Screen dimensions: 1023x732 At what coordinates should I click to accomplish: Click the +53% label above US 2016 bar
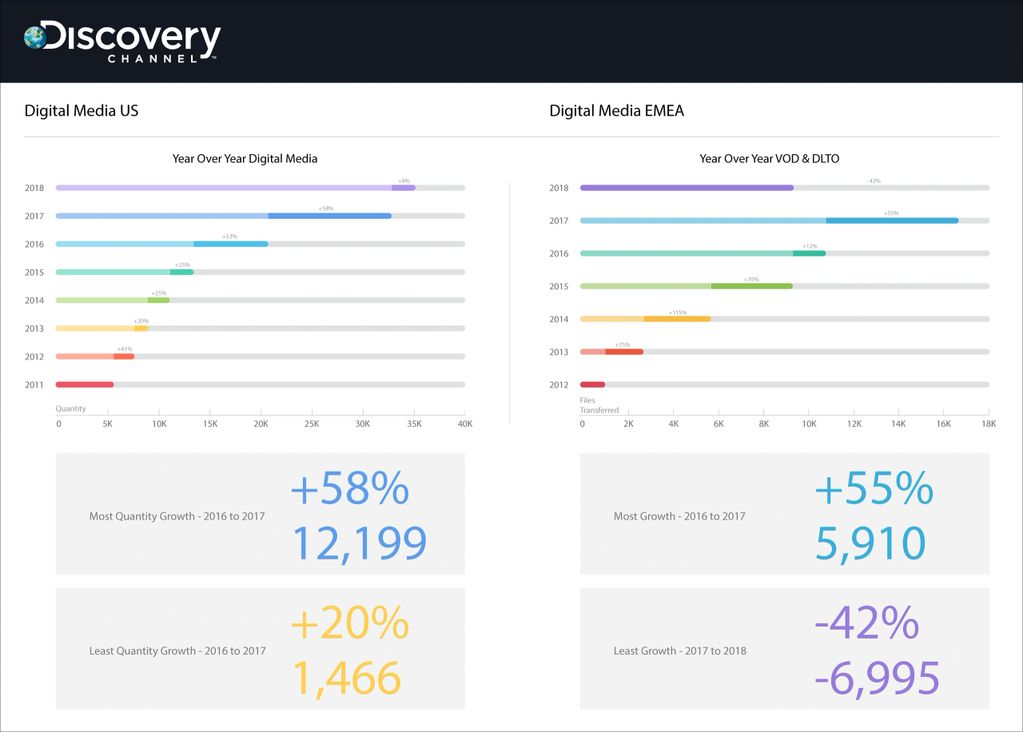point(230,237)
